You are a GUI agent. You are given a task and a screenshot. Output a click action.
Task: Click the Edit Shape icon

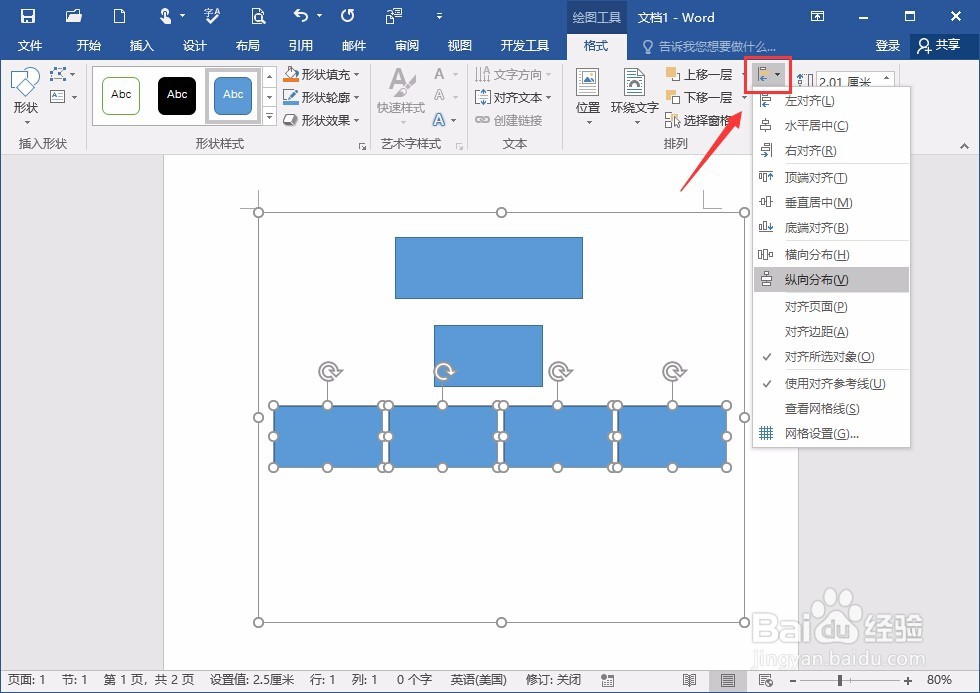tap(58, 74)
